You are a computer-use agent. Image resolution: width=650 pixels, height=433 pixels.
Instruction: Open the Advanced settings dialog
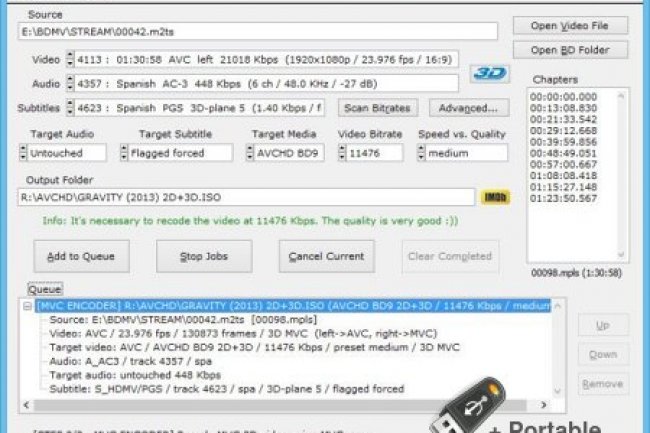click(468, 108)
